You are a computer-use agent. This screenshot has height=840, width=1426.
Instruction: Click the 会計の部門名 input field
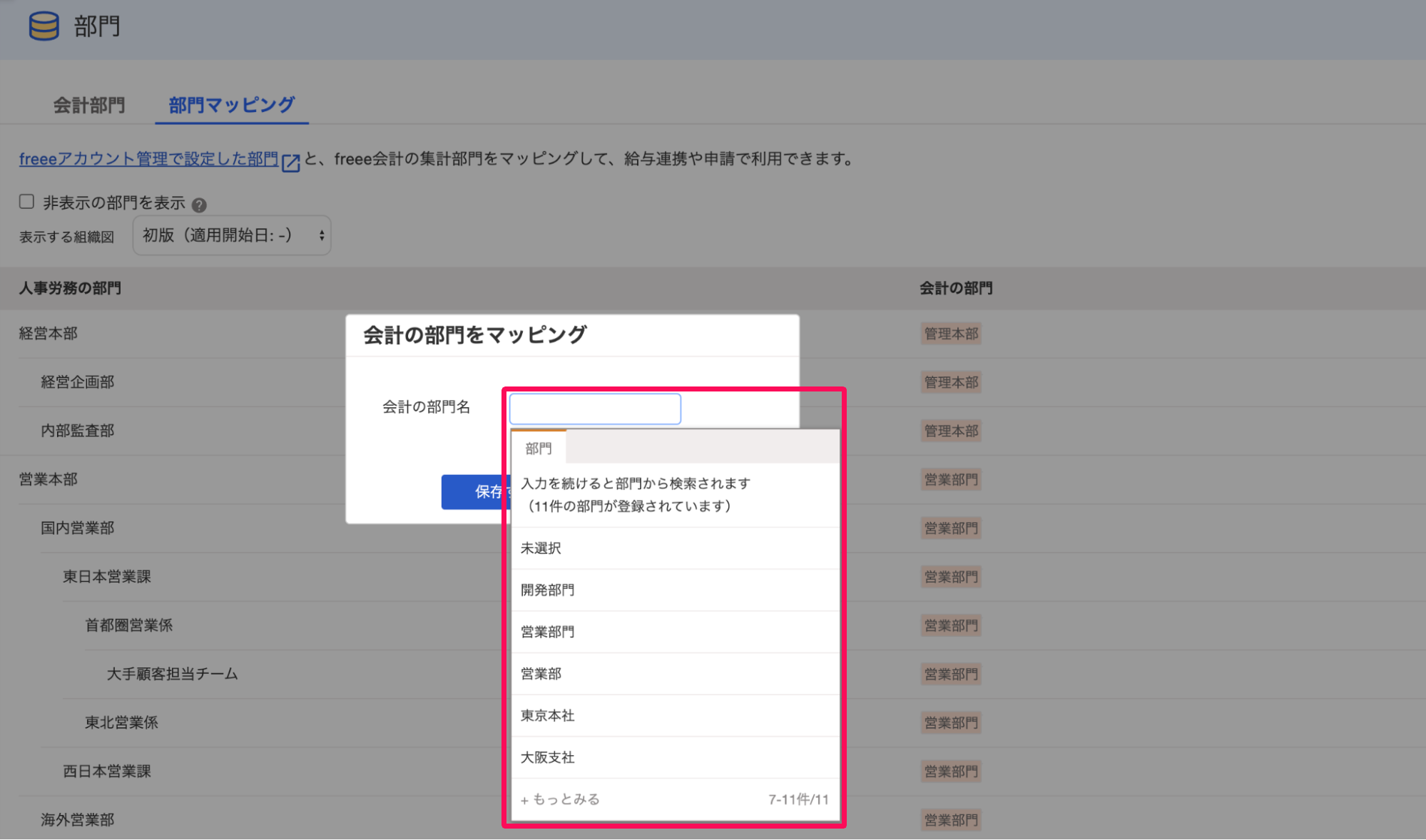click(x=595, y=409)
